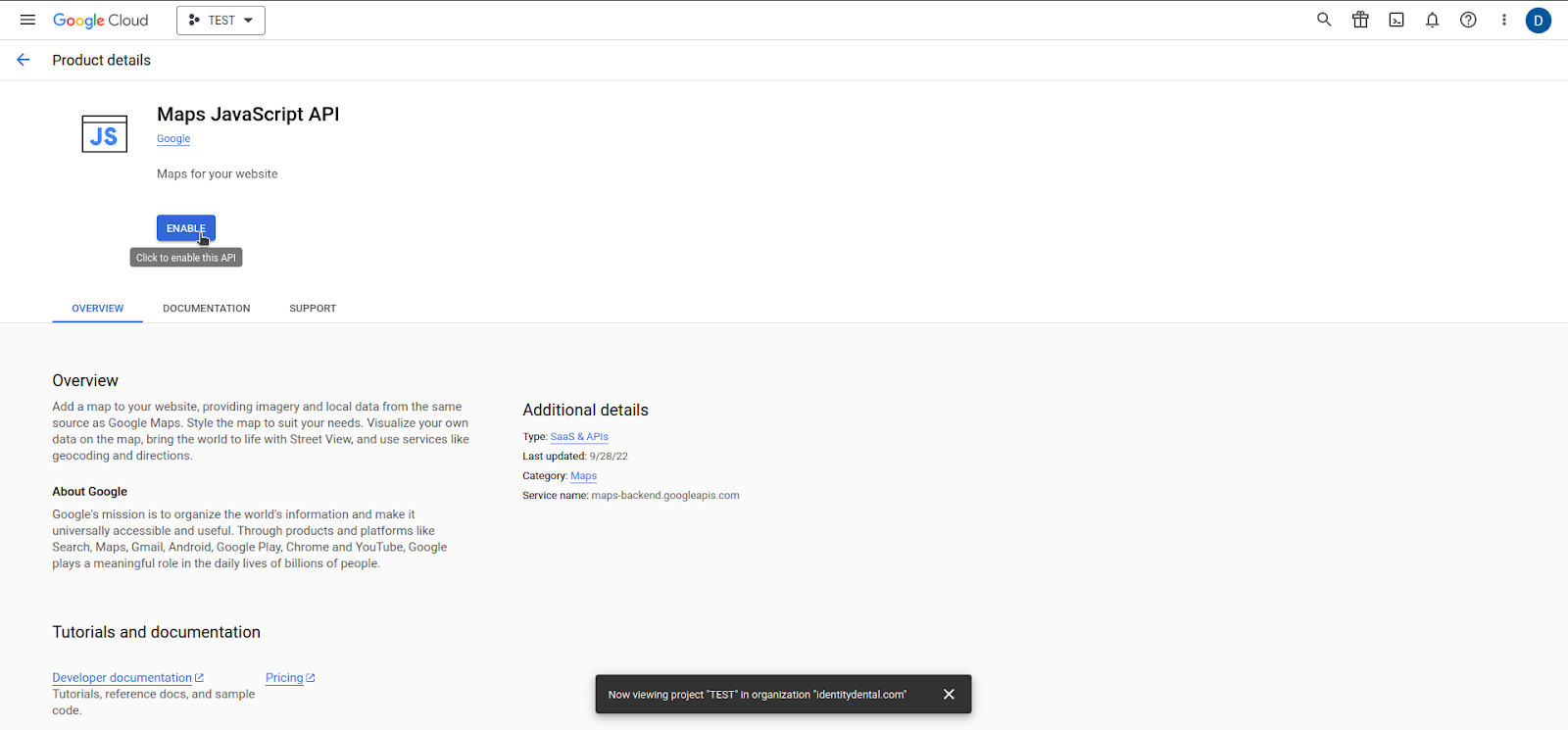
Task: Click the gift free trial icon
Action: click(x=1360, y=20)
